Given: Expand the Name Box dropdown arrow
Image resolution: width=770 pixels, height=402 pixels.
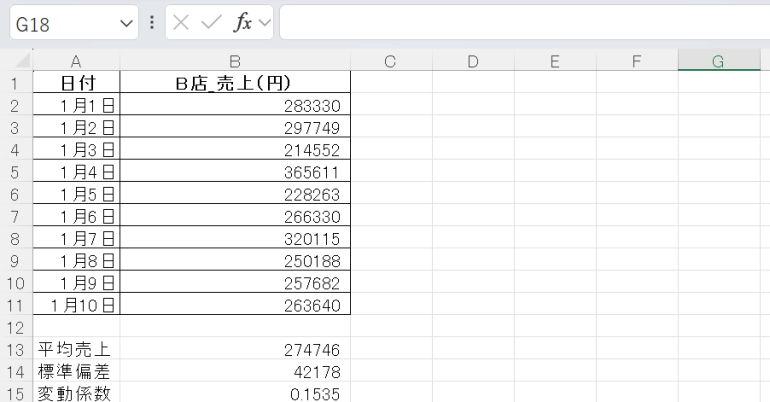Looking at the screenshot, I should tap(126, 23).
